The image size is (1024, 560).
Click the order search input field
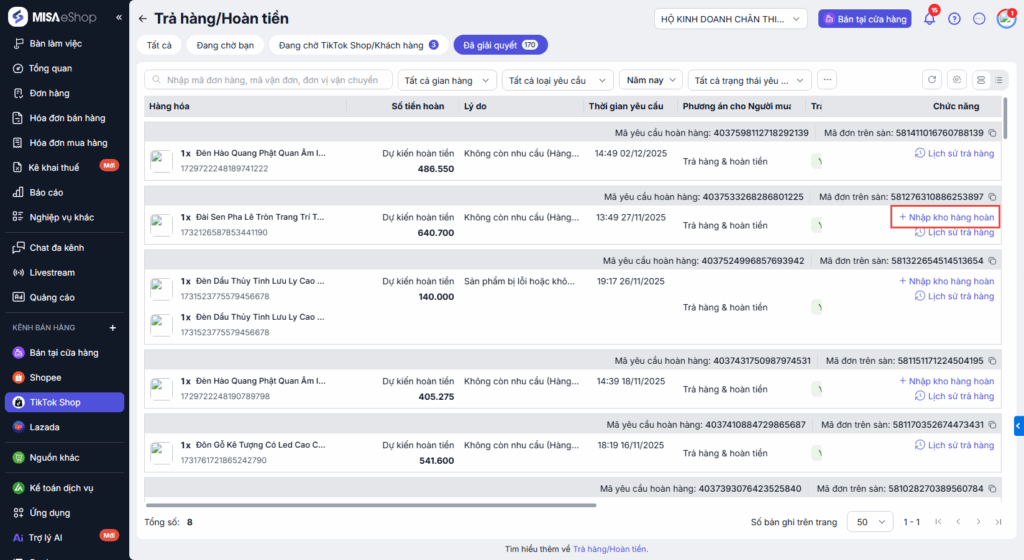[268, 80]
